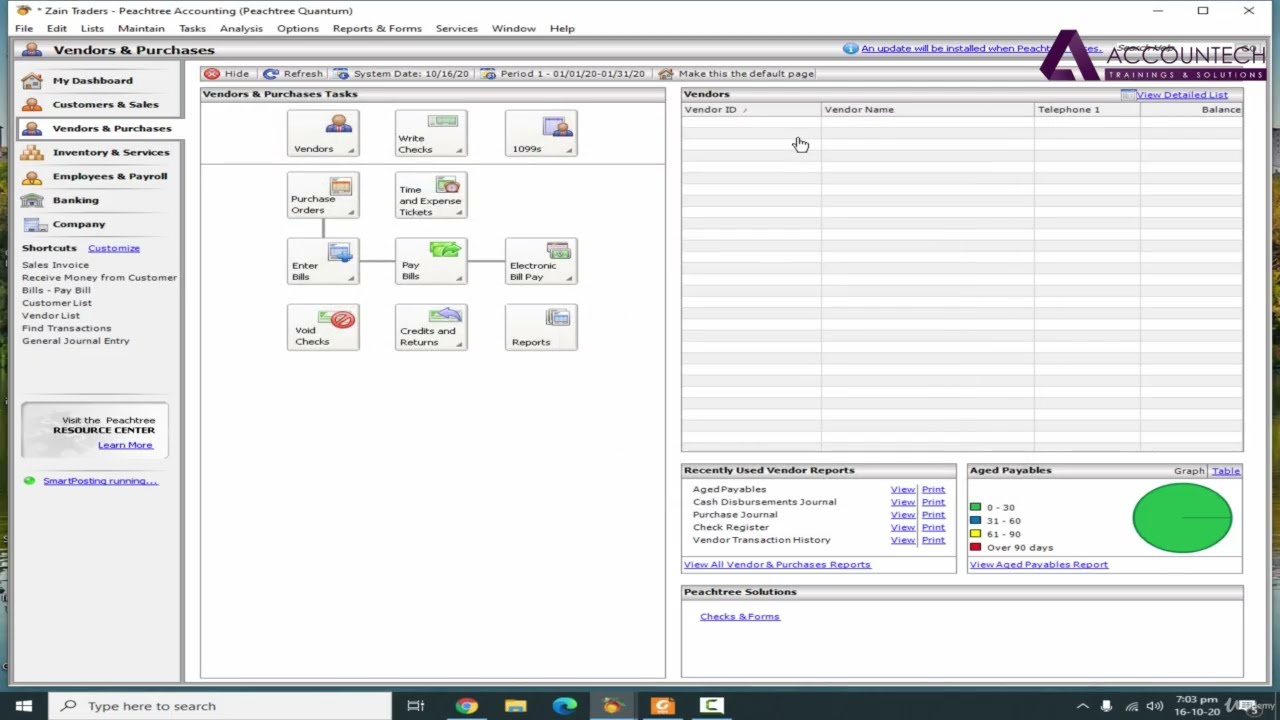The height and width of the screenshot is (720, 1280).
Task: Open the Banking navigation section
Action: point(75,200)
